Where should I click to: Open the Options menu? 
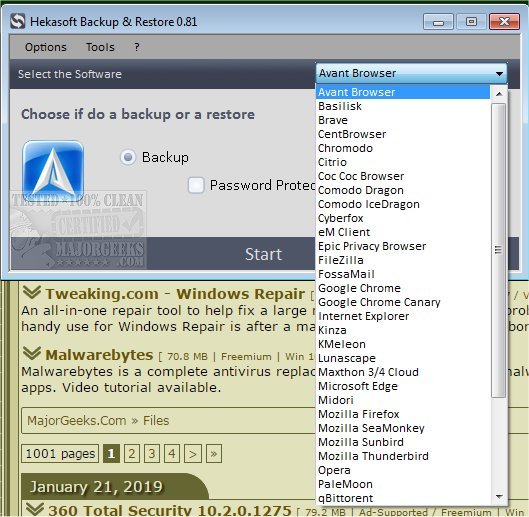click(46, 47)
